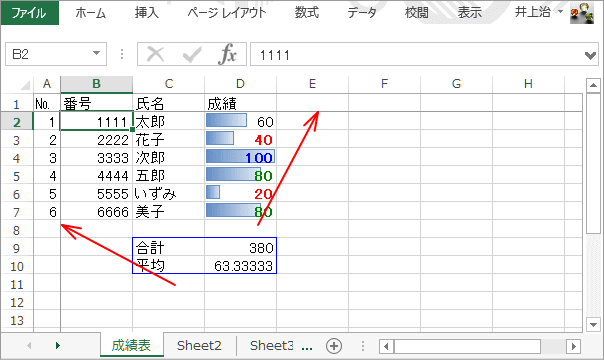Select the 美子 name cell
Viewport: 604px width, 360px height.
(x=169, y=211)
